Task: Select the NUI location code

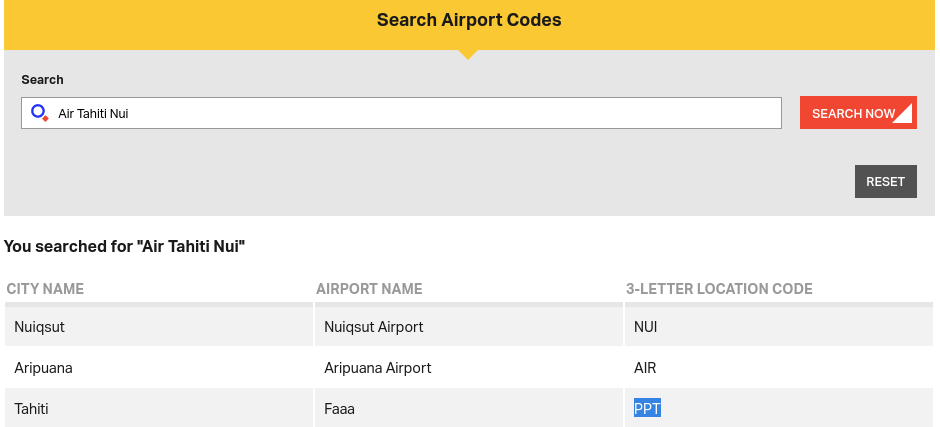Action: 646,327
